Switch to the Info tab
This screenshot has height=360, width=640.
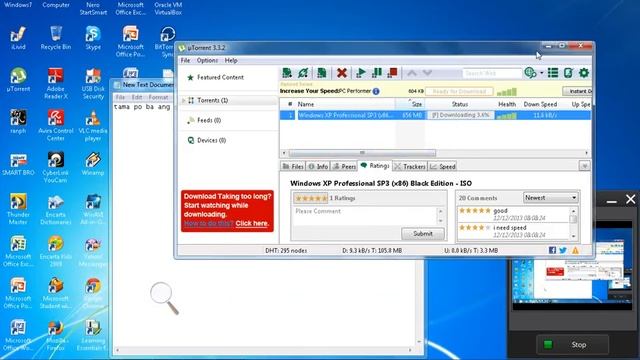pyautogui.click(x=318, y=166)
